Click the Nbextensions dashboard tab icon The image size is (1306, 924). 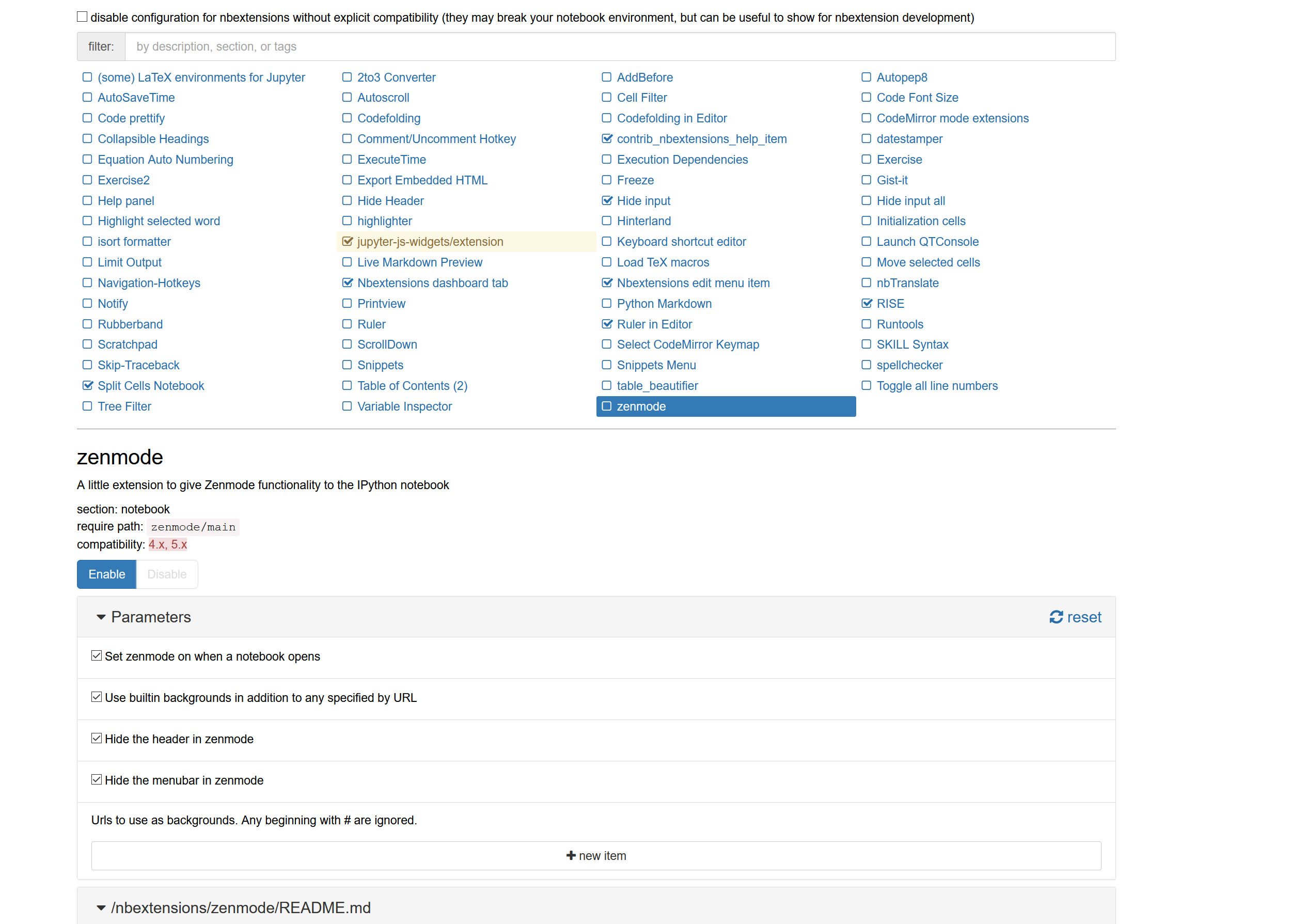pyautogui.click(x=347, y=283)
